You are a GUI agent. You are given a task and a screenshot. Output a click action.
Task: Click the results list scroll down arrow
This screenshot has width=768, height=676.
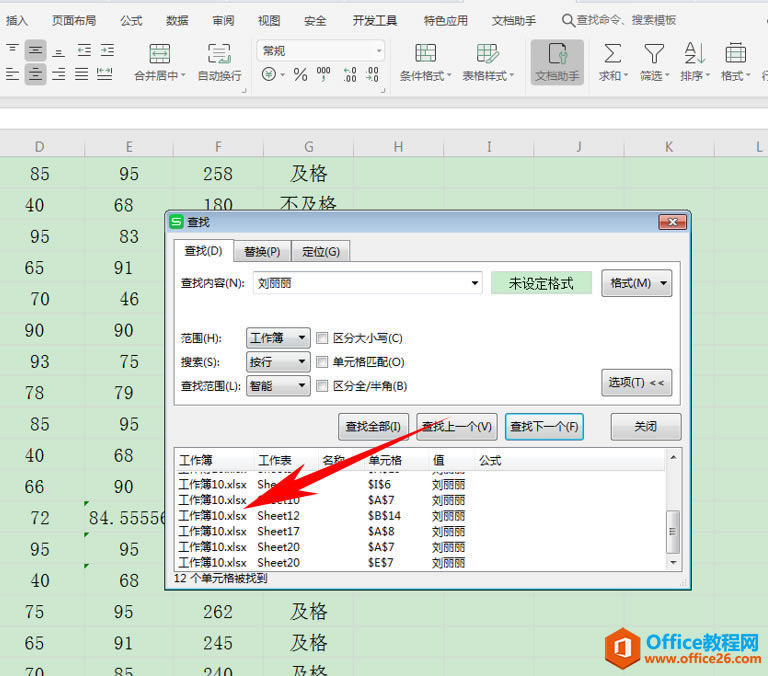coord(673,562)
